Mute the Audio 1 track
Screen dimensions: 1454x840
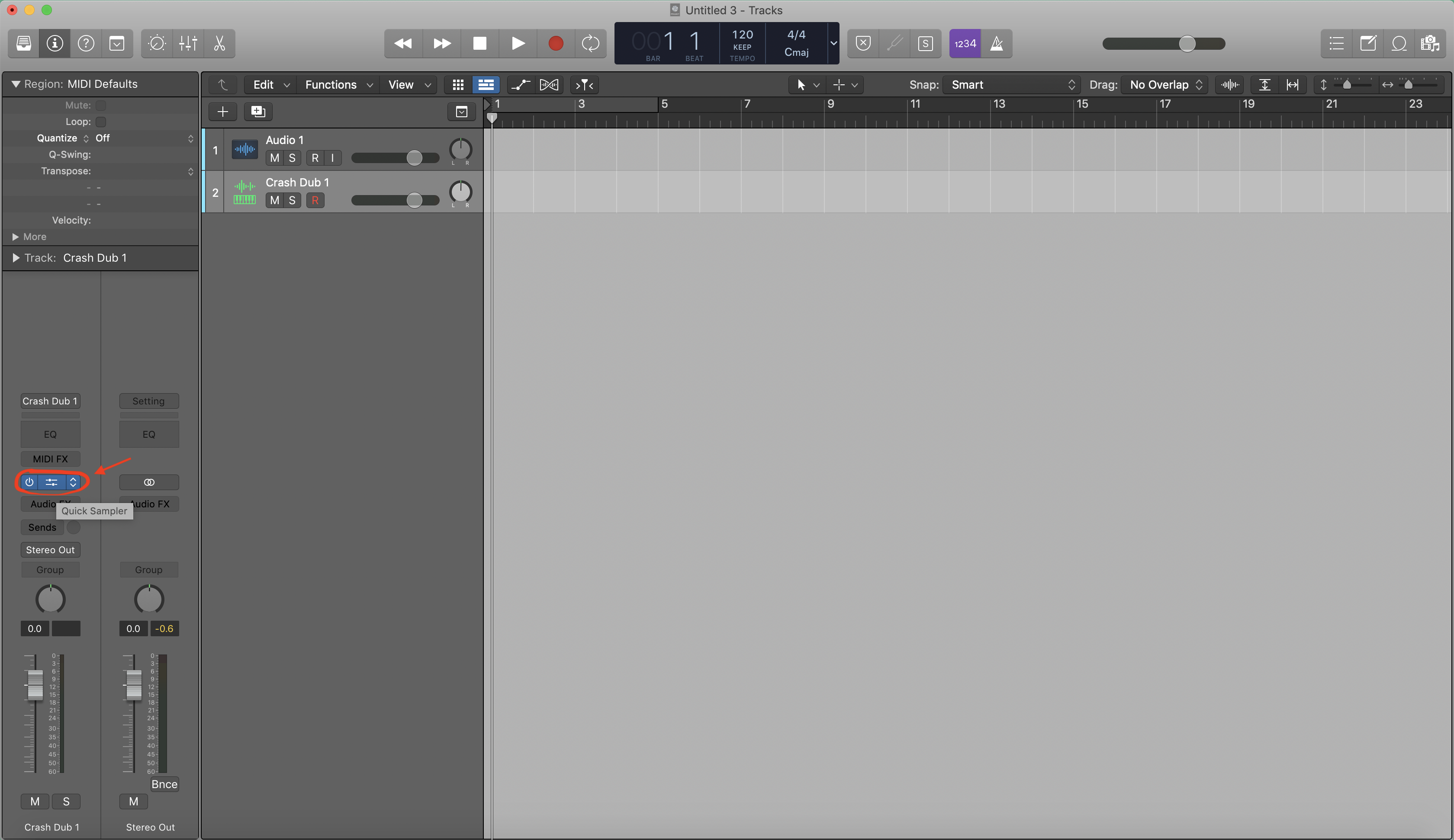[x=275, y=158]
